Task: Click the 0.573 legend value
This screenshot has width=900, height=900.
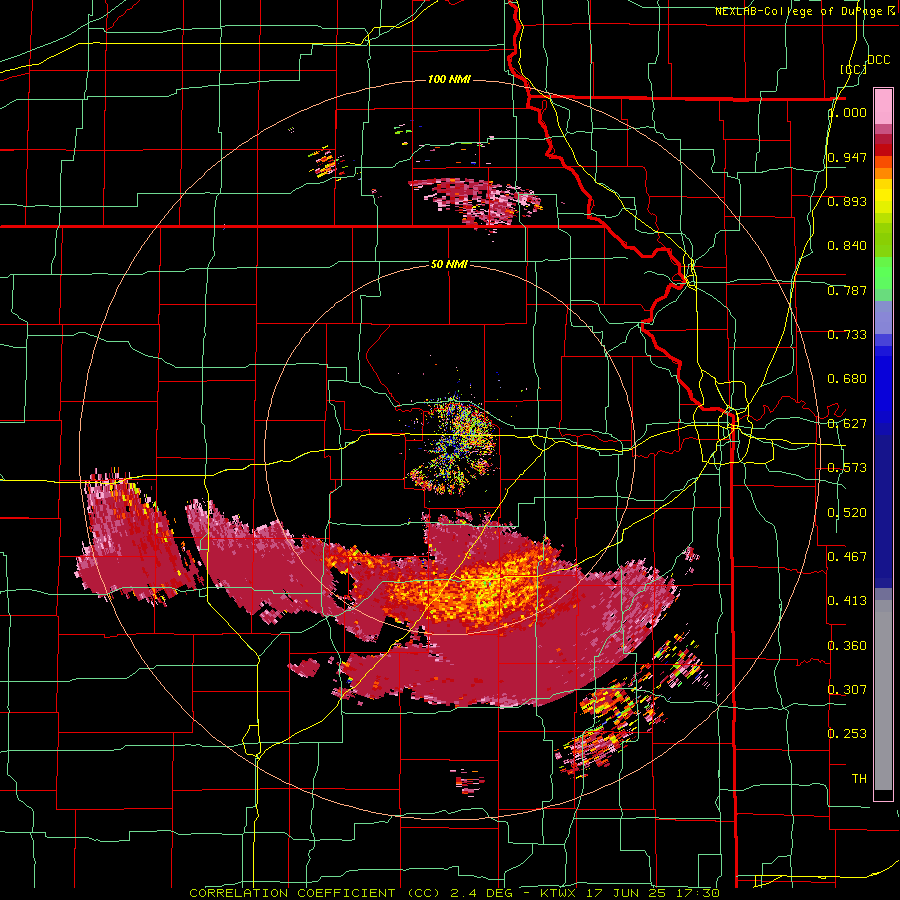Action: coord(847,468)
